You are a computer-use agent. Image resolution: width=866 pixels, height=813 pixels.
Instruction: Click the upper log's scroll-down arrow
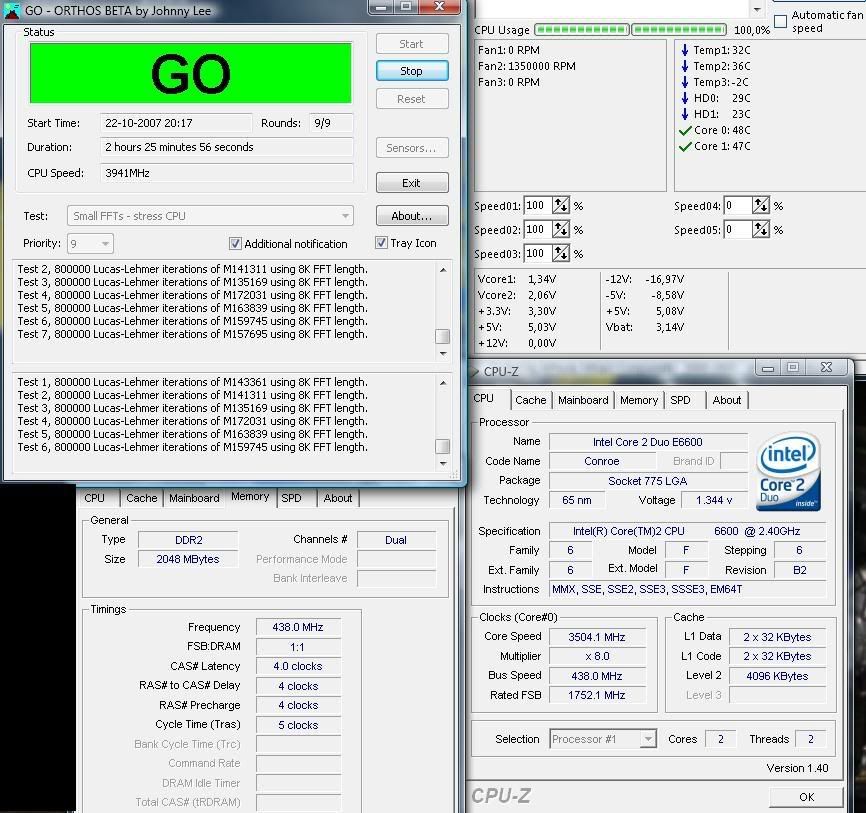tap(443, 353)
